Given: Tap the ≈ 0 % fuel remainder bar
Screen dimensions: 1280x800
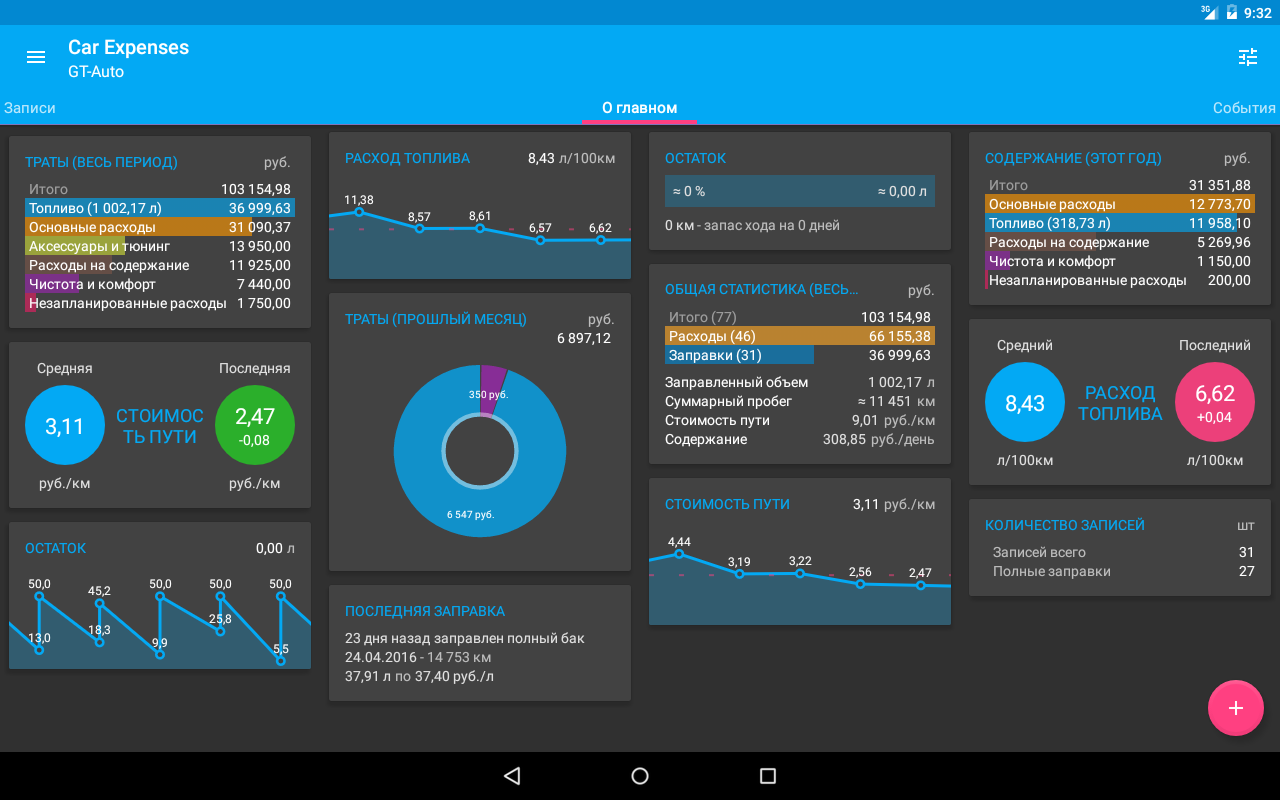Looking at the screenshot, I should (x=800, y=191).
